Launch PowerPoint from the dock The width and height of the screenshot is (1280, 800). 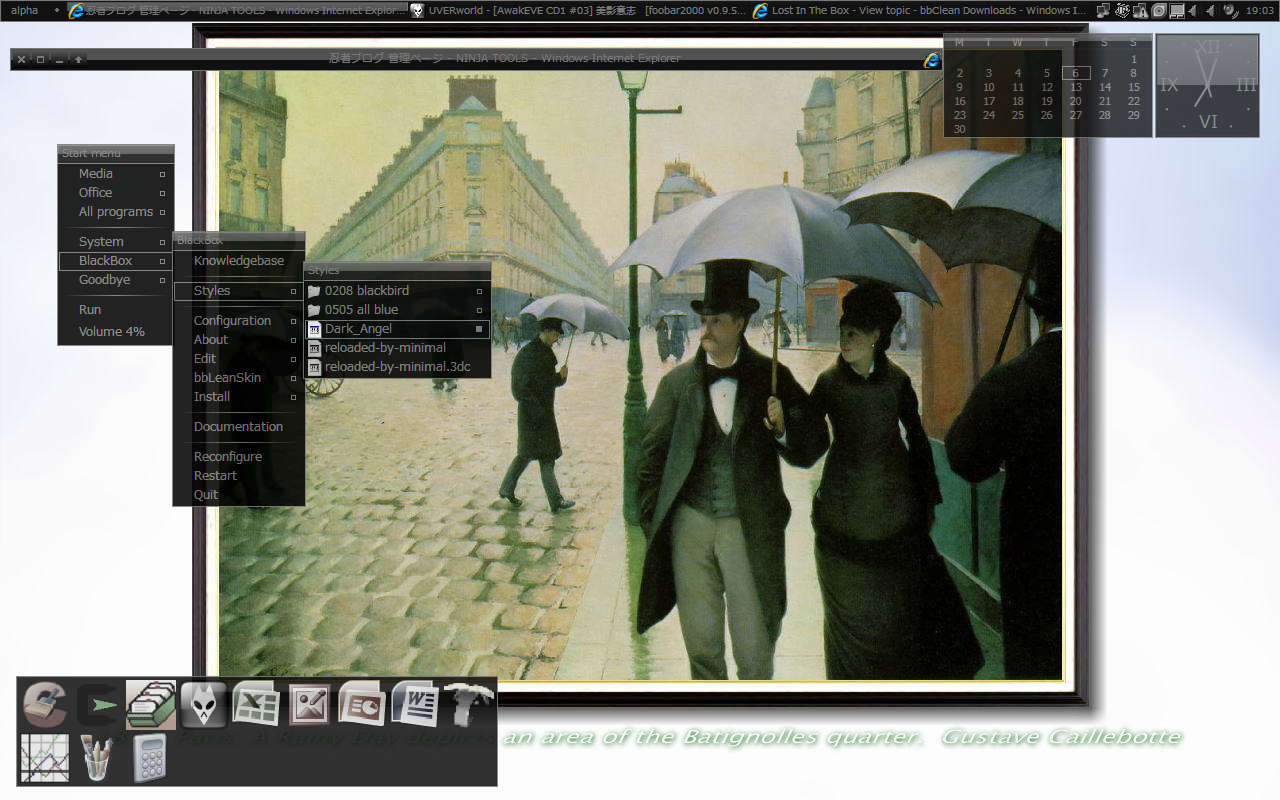point(362,704)
